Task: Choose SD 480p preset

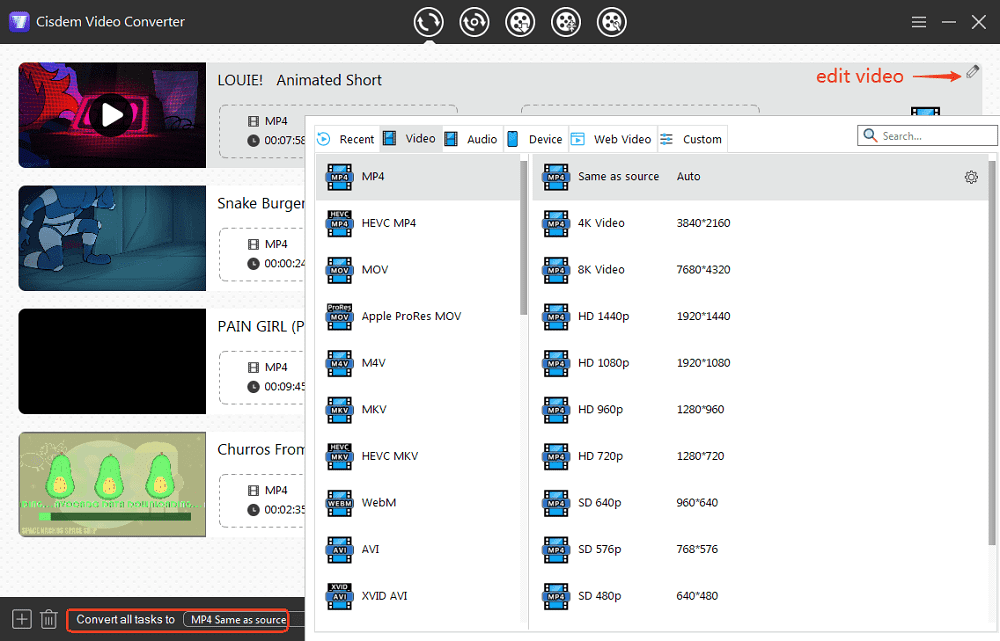Action: [760, 596]
